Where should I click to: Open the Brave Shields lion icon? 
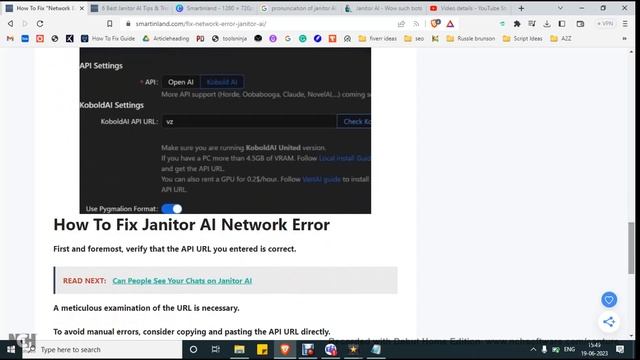[435, 24]
